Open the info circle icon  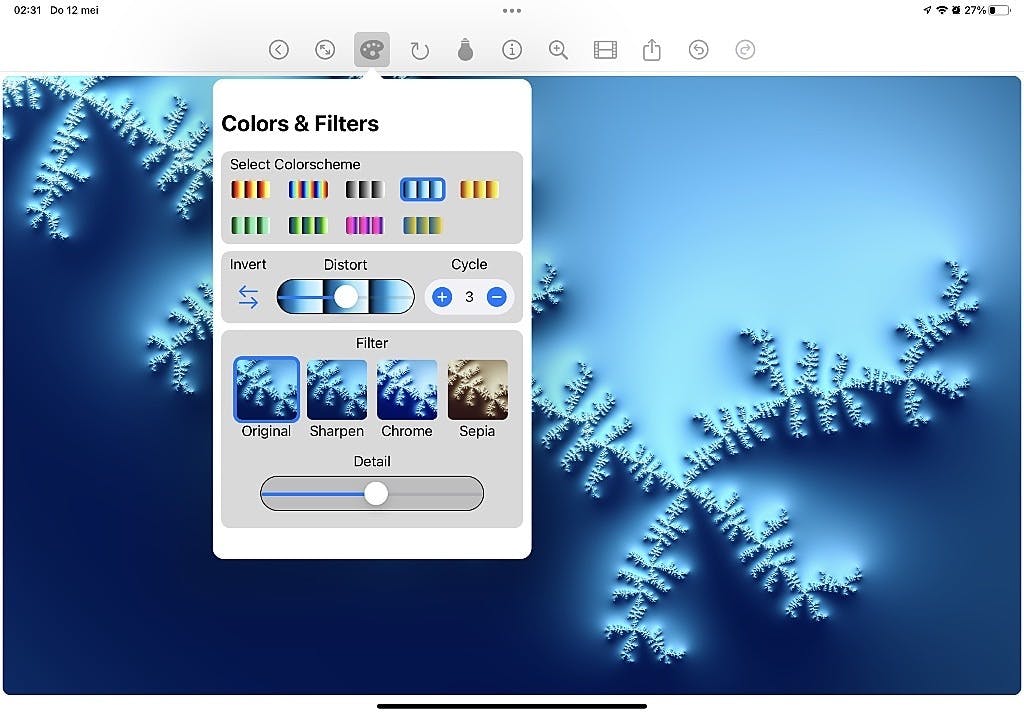coord(512,50)
